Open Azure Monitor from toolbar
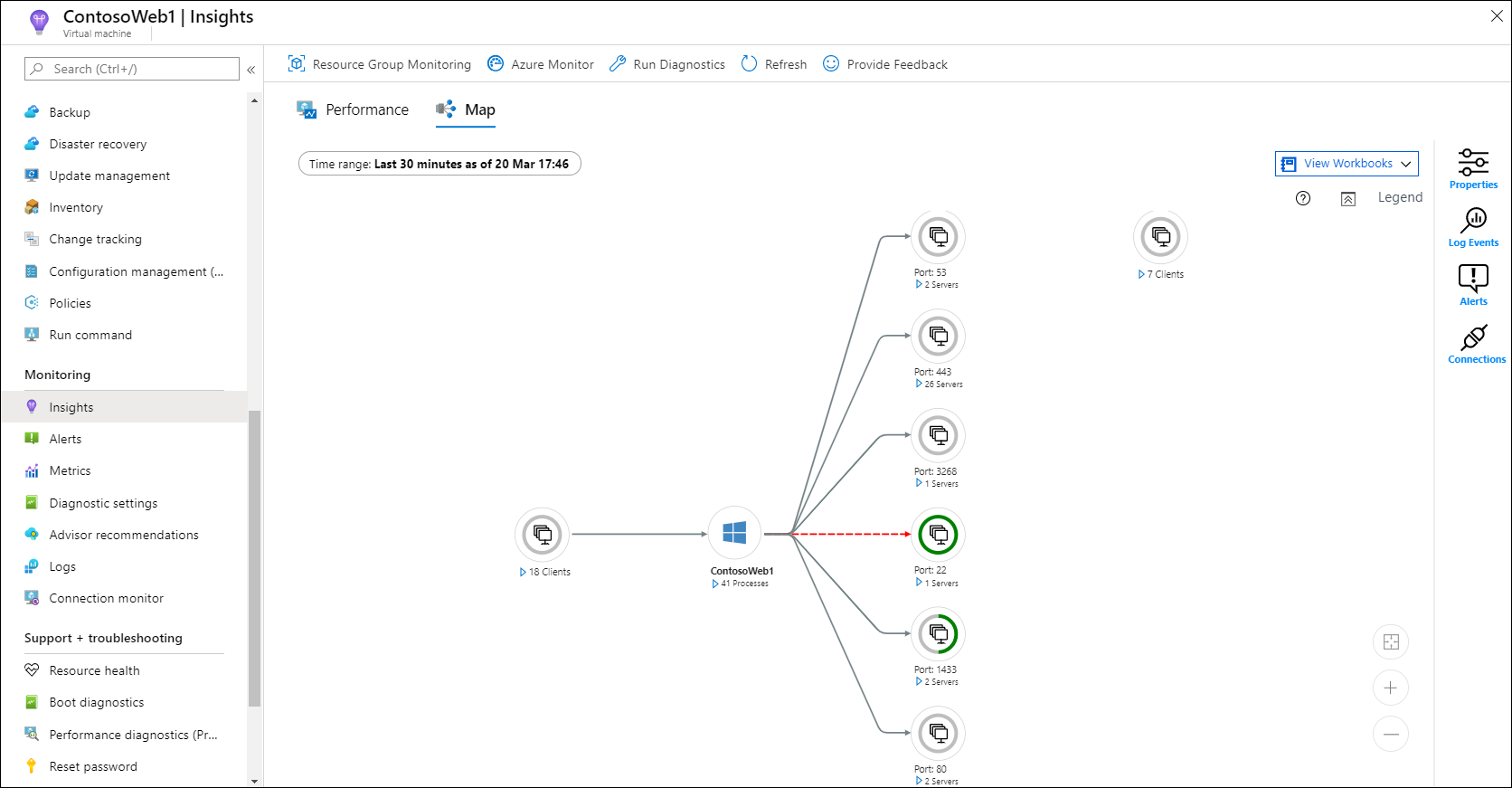Image resolution: width=1512 pixels, height=788 pixels. (541, 64)
